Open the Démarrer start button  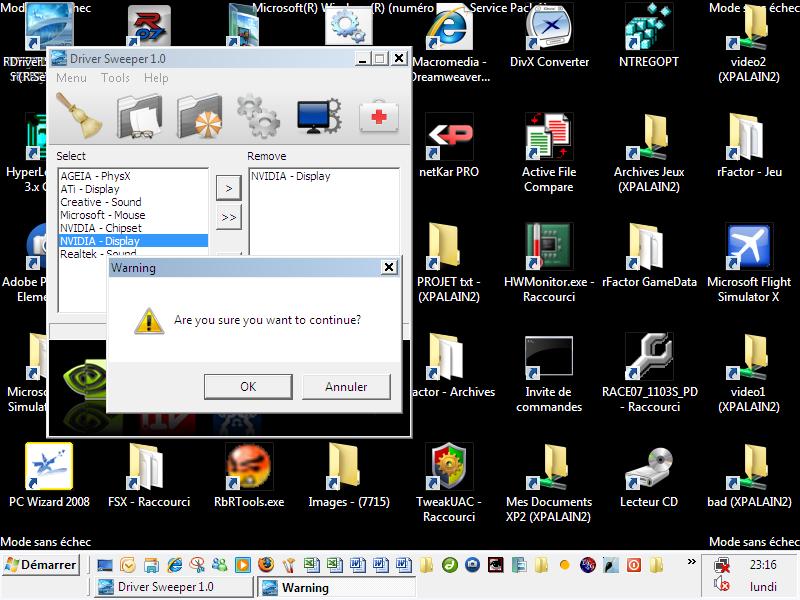pyautogui.click(x=41, y=565)
